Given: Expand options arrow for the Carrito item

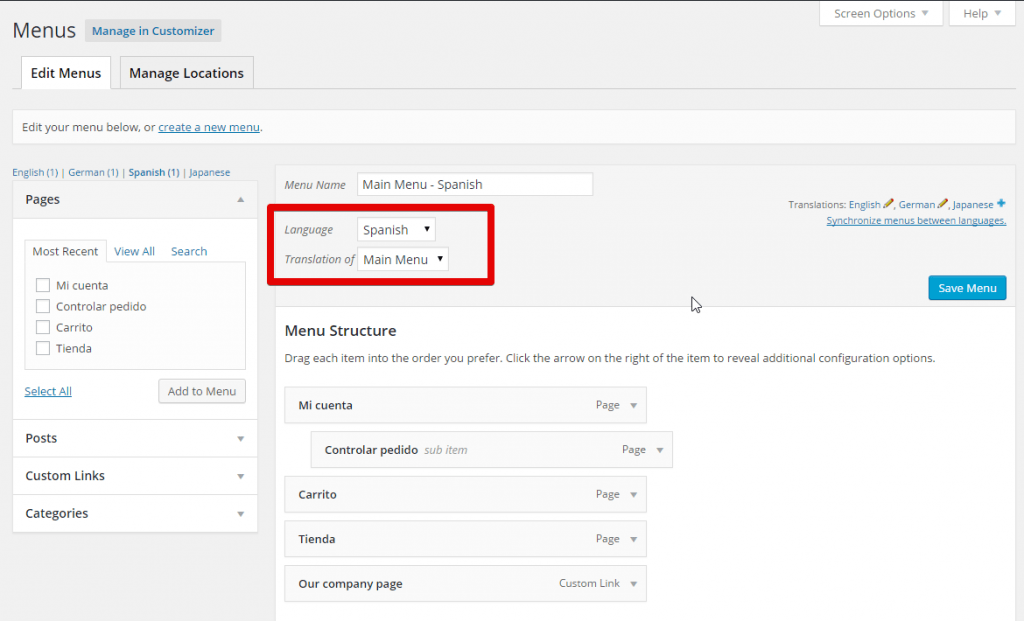Looking at the screenshot, I should 631,494.
